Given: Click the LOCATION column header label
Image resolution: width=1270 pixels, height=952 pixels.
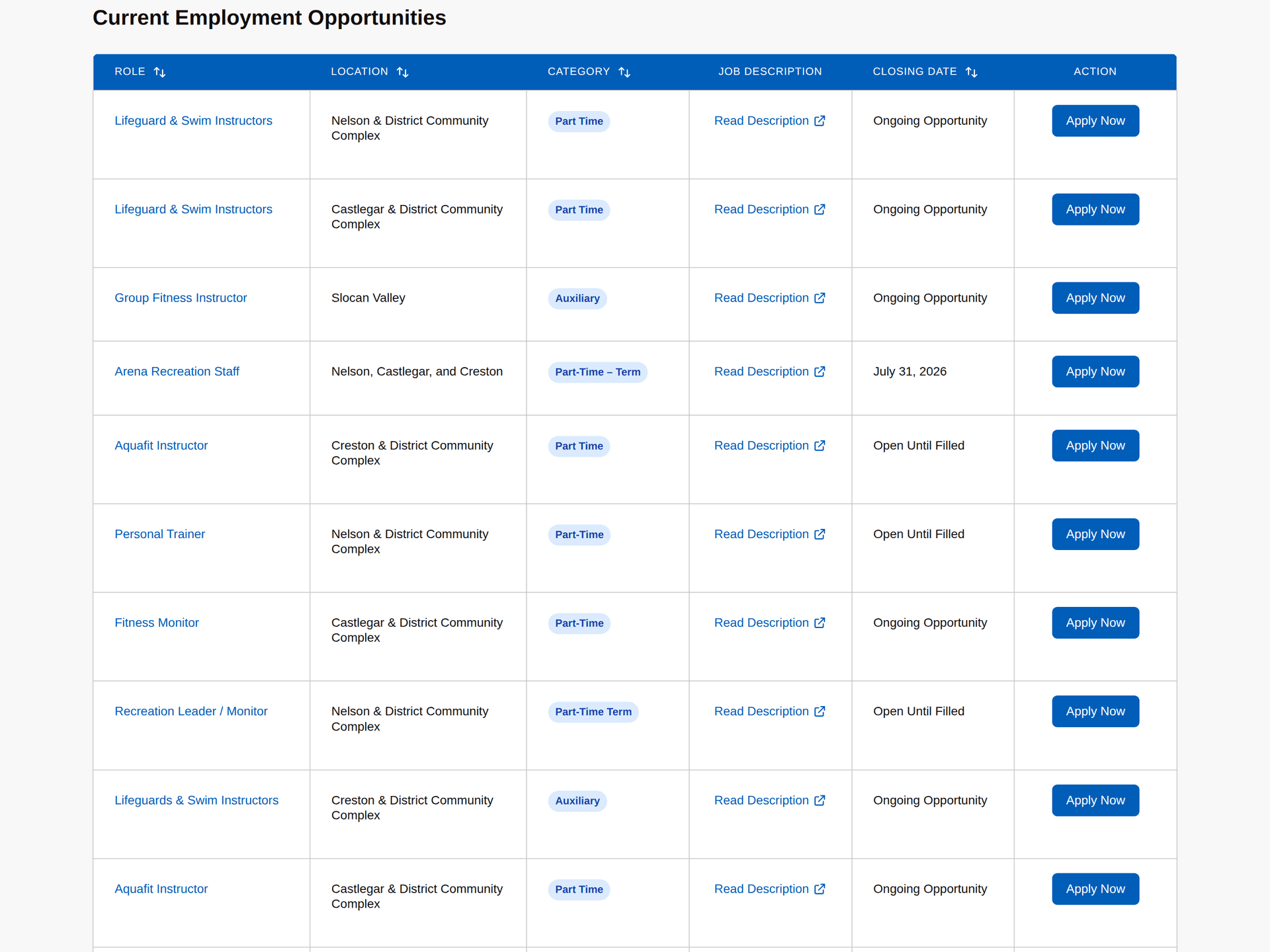Looking at the screenshot, I should (359, 71).
